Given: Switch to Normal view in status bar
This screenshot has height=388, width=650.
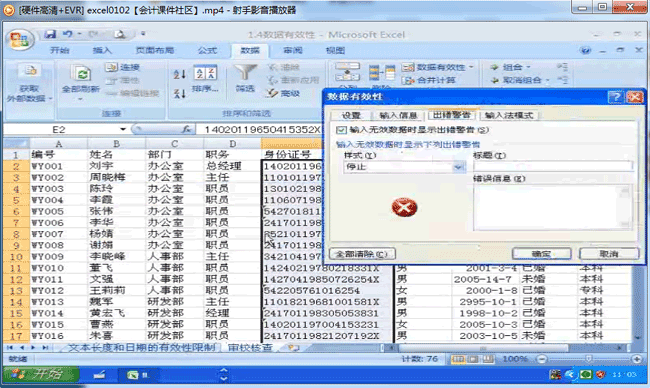Looking at the screenshot, I should pyautogui.click(x=458, y=359).
